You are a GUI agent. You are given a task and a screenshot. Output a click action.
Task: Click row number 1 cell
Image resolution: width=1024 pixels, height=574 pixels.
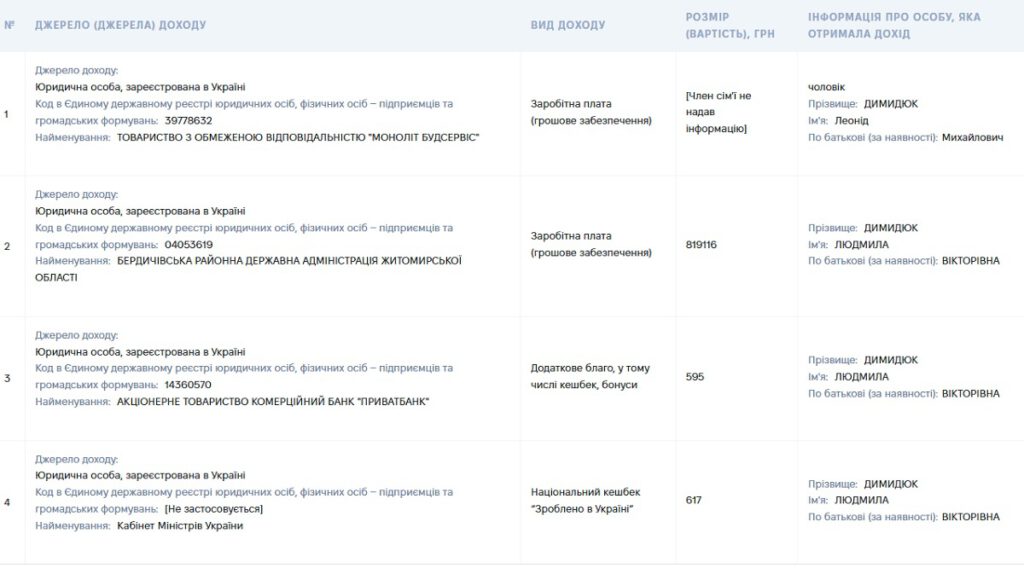7,114
